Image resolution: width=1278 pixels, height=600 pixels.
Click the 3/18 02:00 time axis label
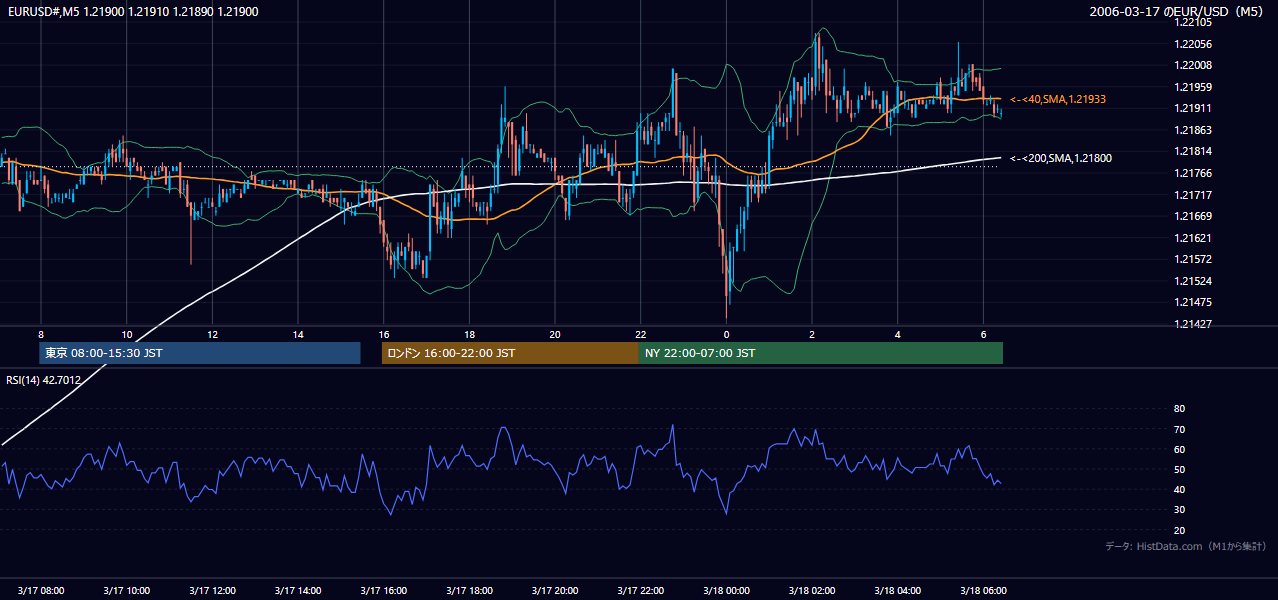coord(812,590)
